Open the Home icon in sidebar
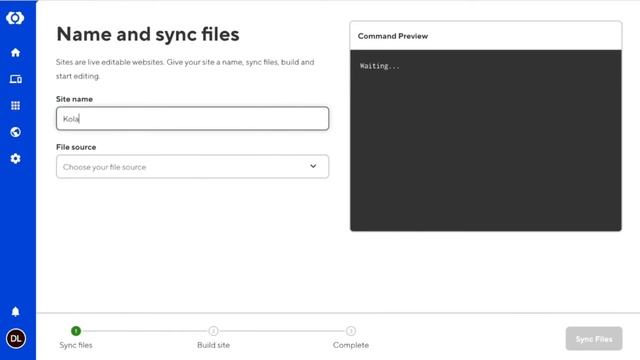The height and width of the screenshot is (360, 640). pos(16,53)
